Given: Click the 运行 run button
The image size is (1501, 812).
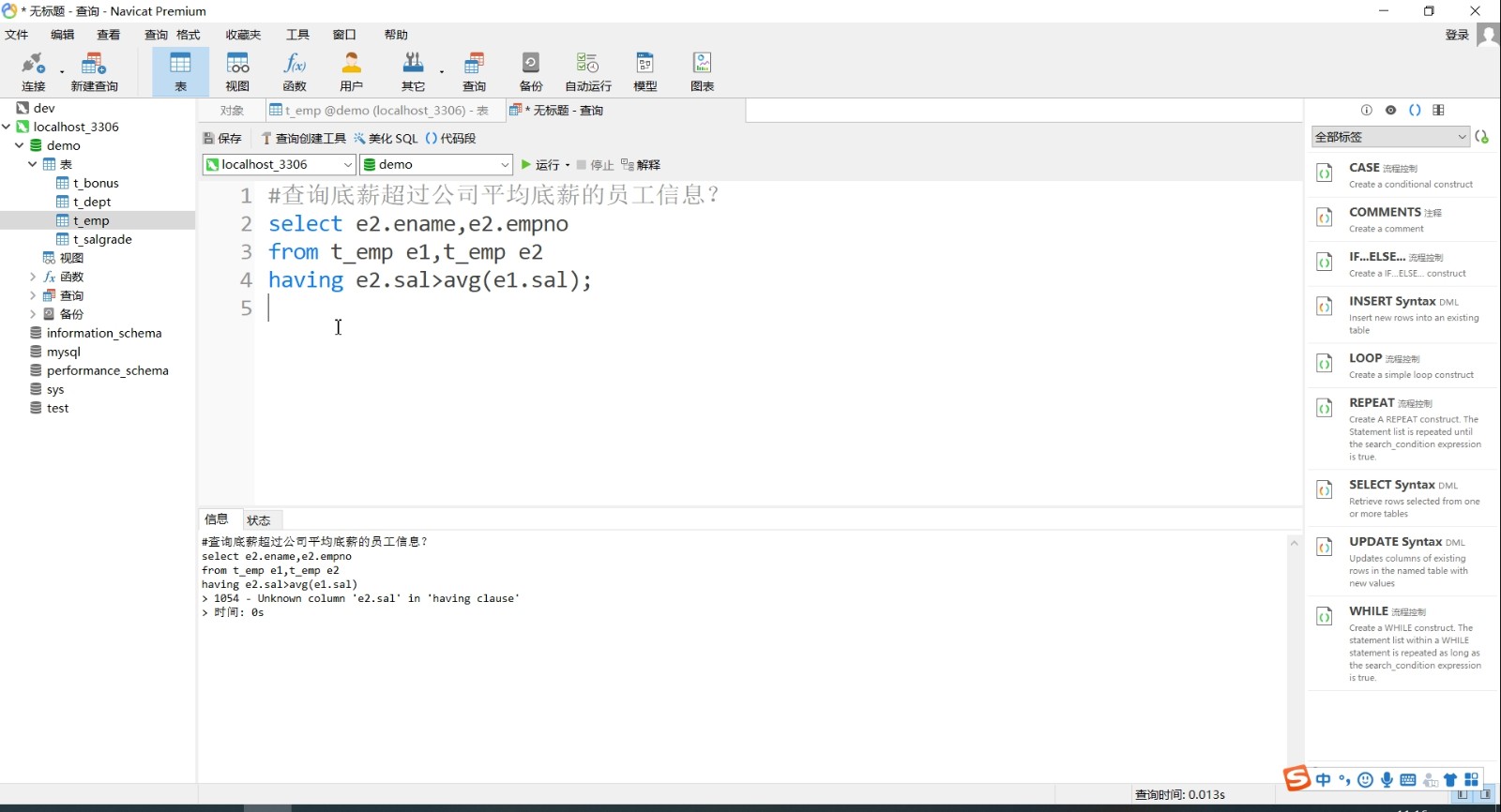Looking at the screenshot, I should tap(540, 165).
